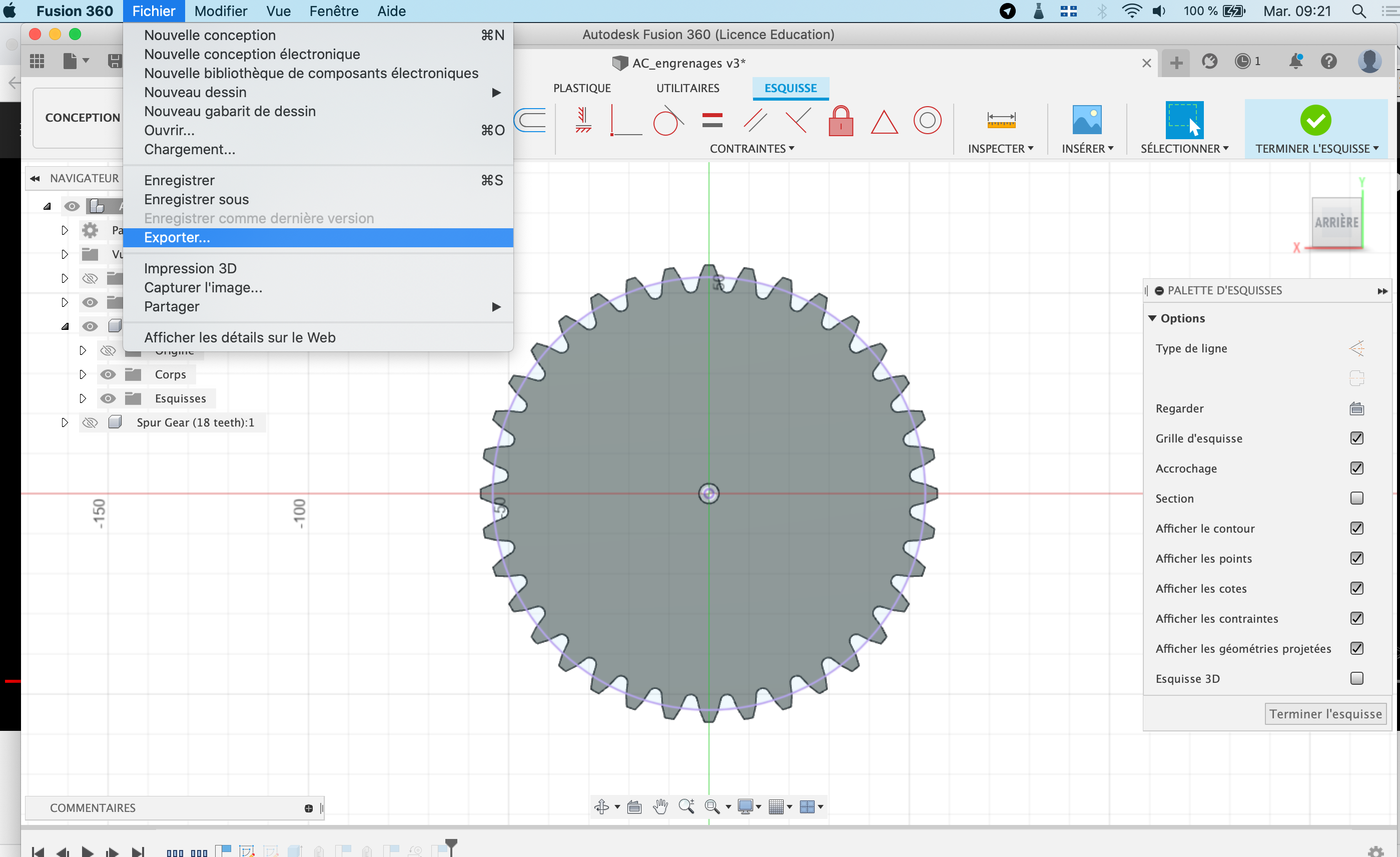Toggle visibility of the Corps folder
1400x857 pixels.
point(108,374)
